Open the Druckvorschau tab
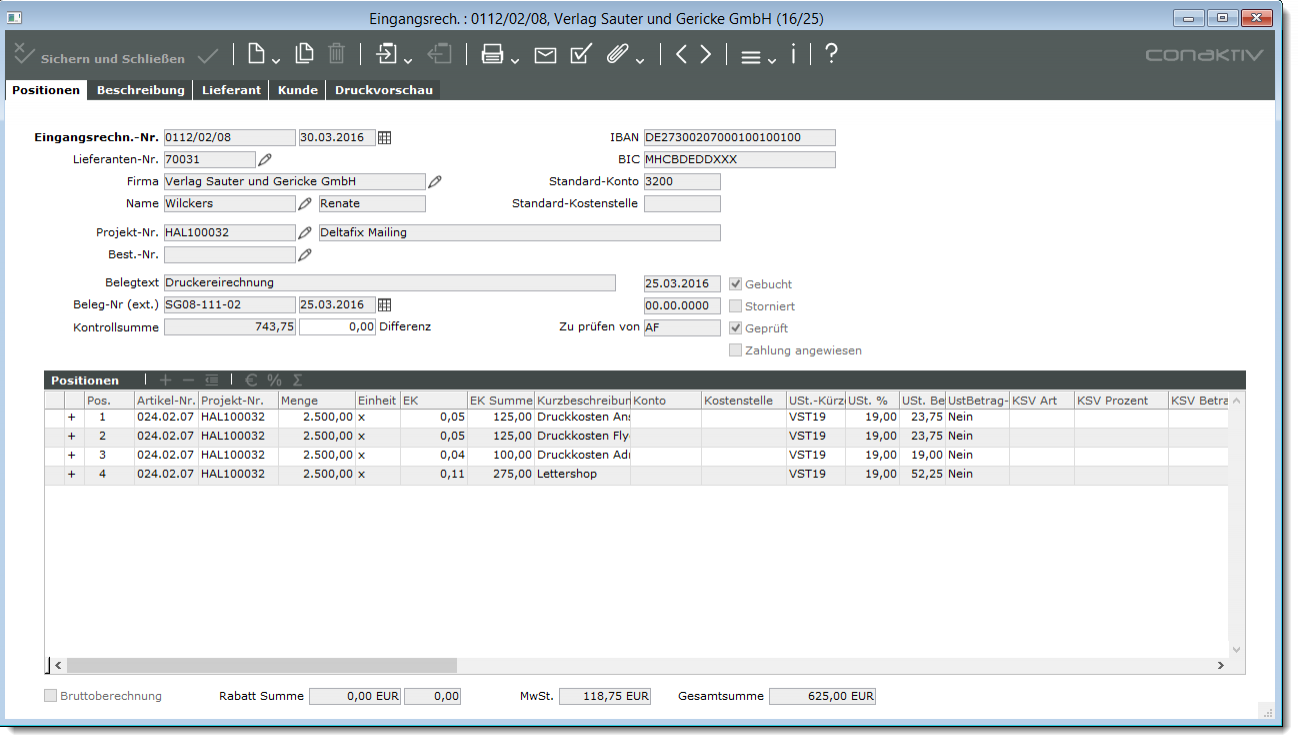 (383, 90)
